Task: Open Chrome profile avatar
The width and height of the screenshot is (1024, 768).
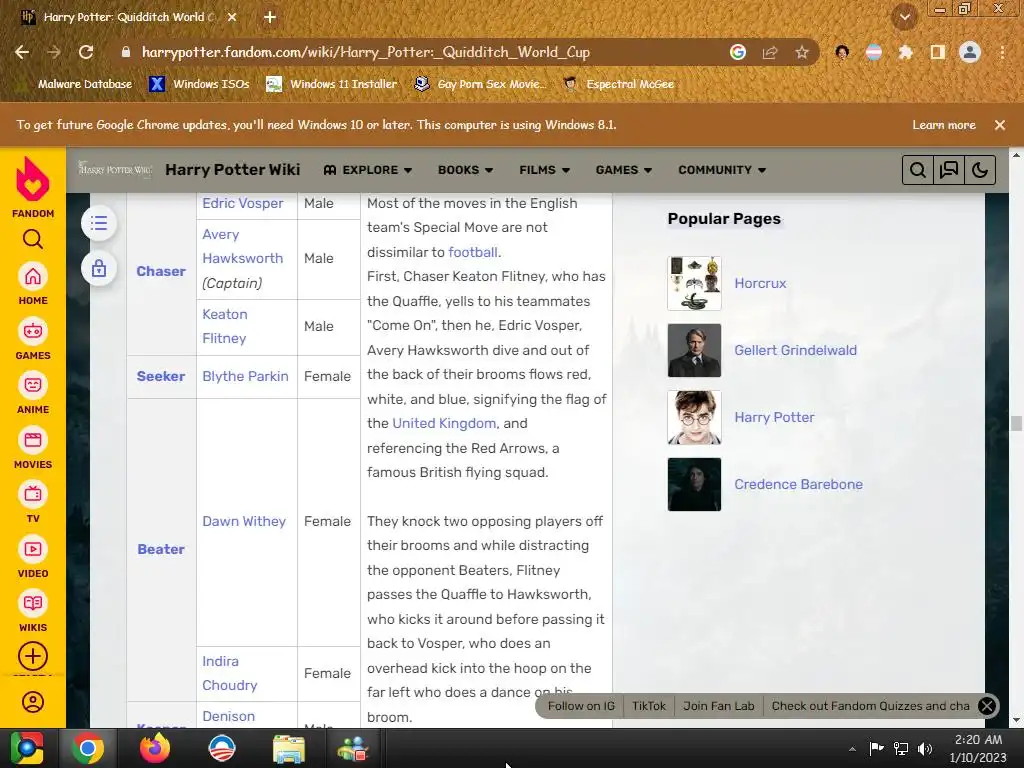Action: (x=970, y=52)
